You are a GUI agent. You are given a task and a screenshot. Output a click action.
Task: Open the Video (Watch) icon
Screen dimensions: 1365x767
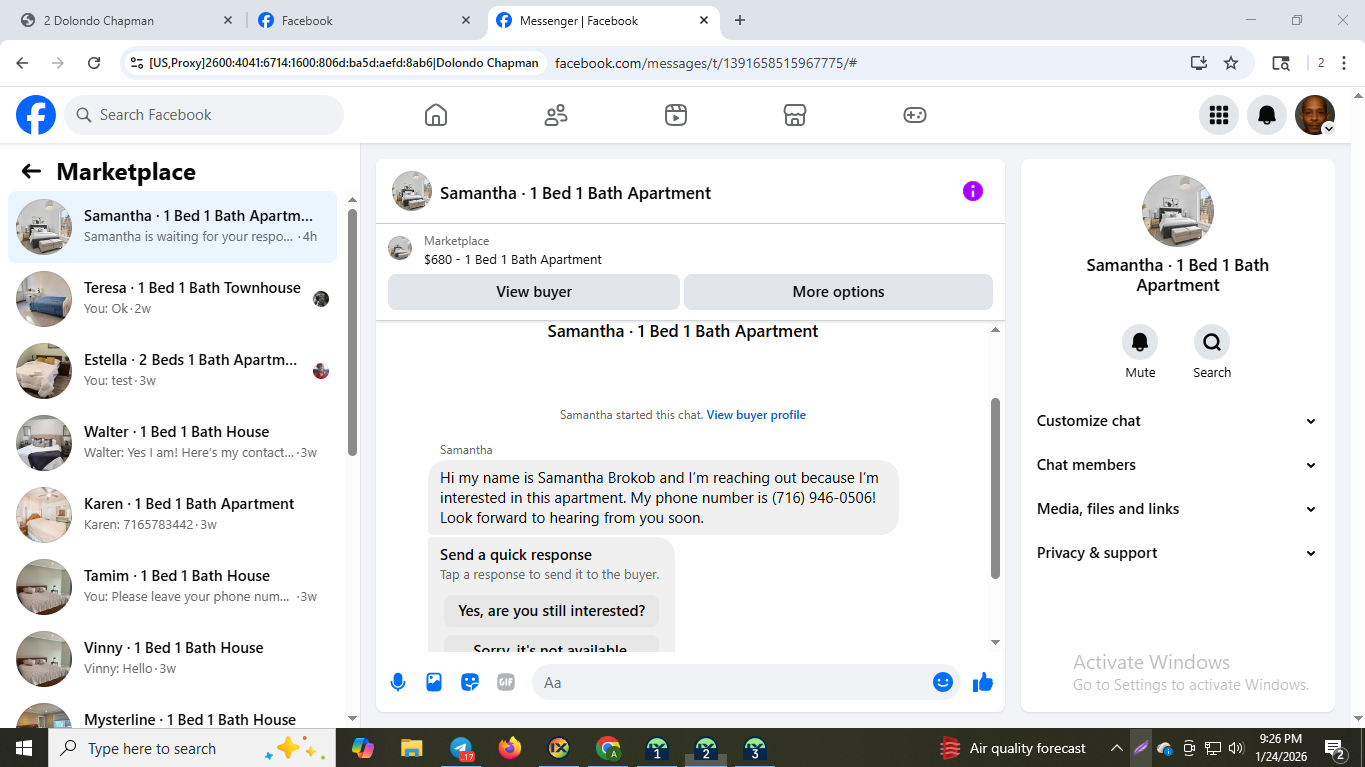point(676,115)
